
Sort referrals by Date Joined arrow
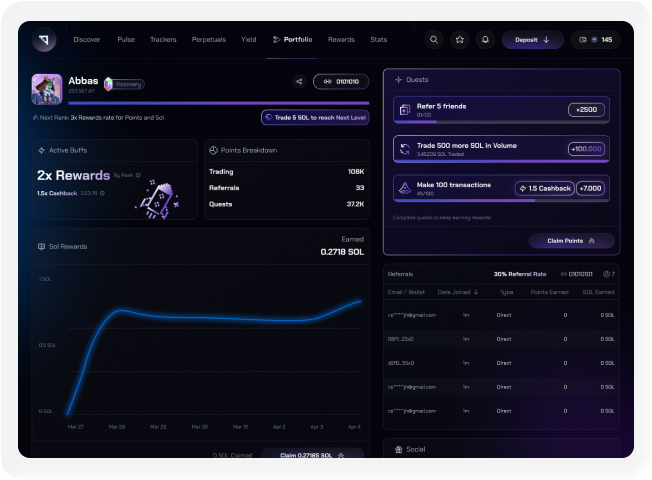(x=476, y=292)
